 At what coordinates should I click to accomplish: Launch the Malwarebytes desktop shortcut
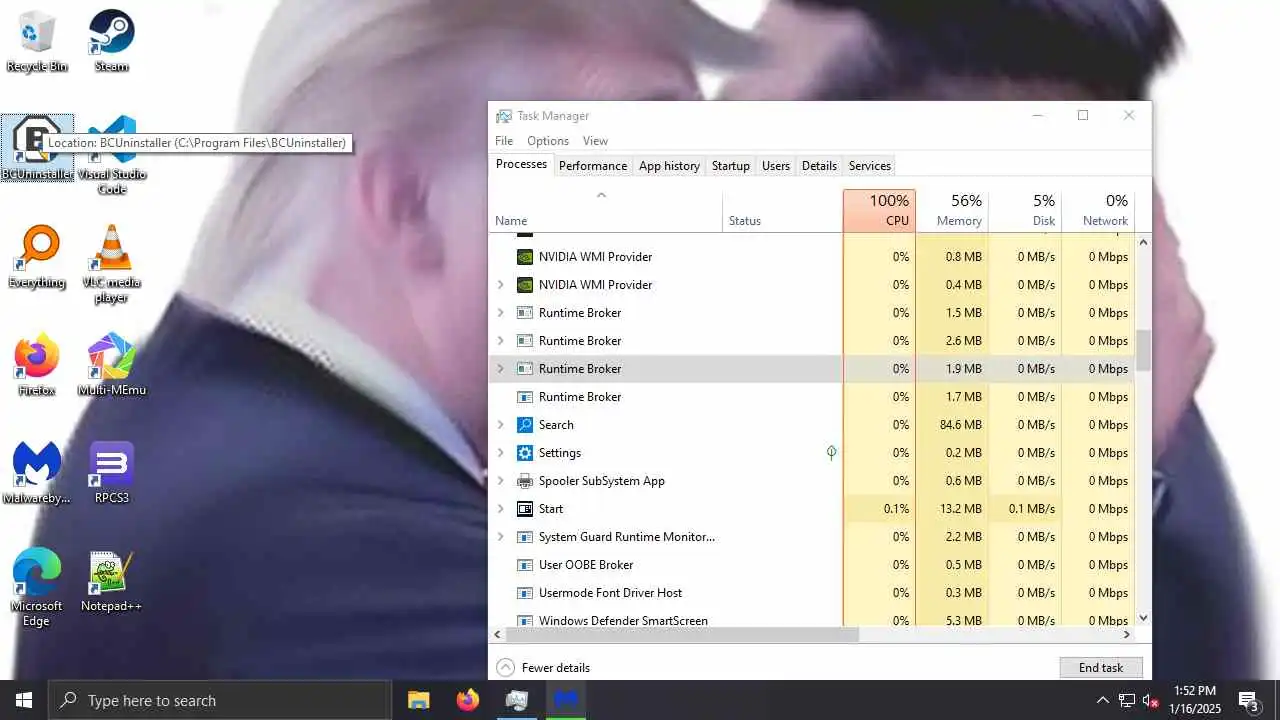point(37,473)
